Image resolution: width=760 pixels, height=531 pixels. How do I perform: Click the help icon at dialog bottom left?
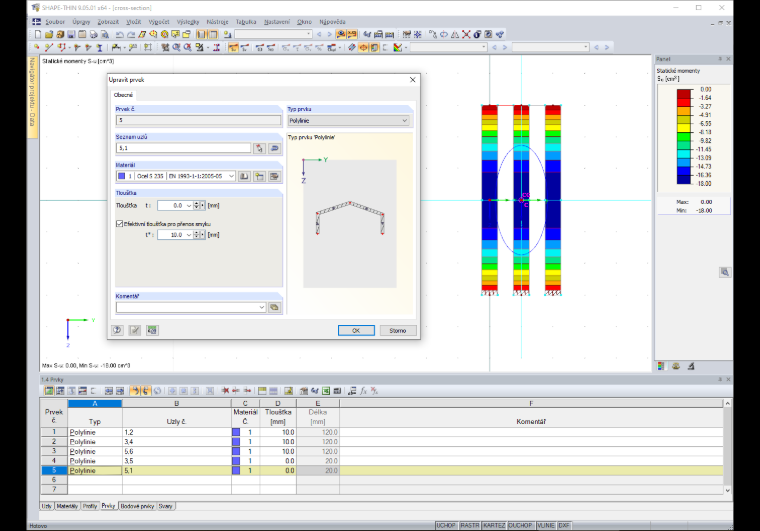tap(117, 330)
